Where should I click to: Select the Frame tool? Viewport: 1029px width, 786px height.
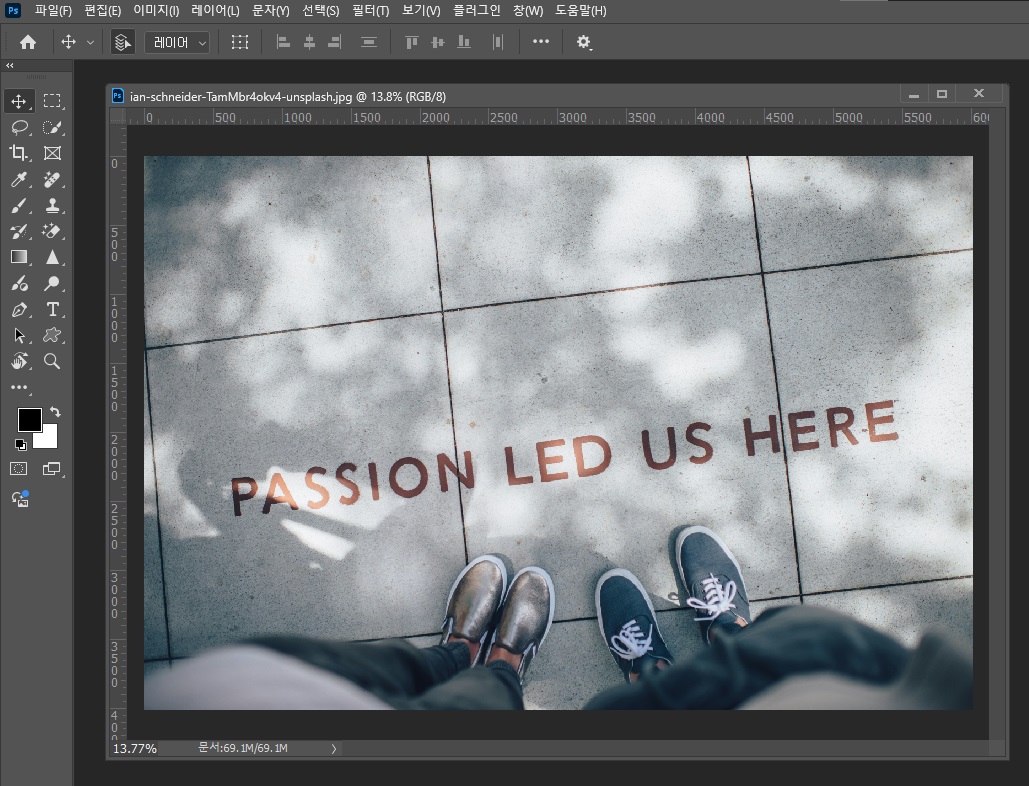point(52,153)
